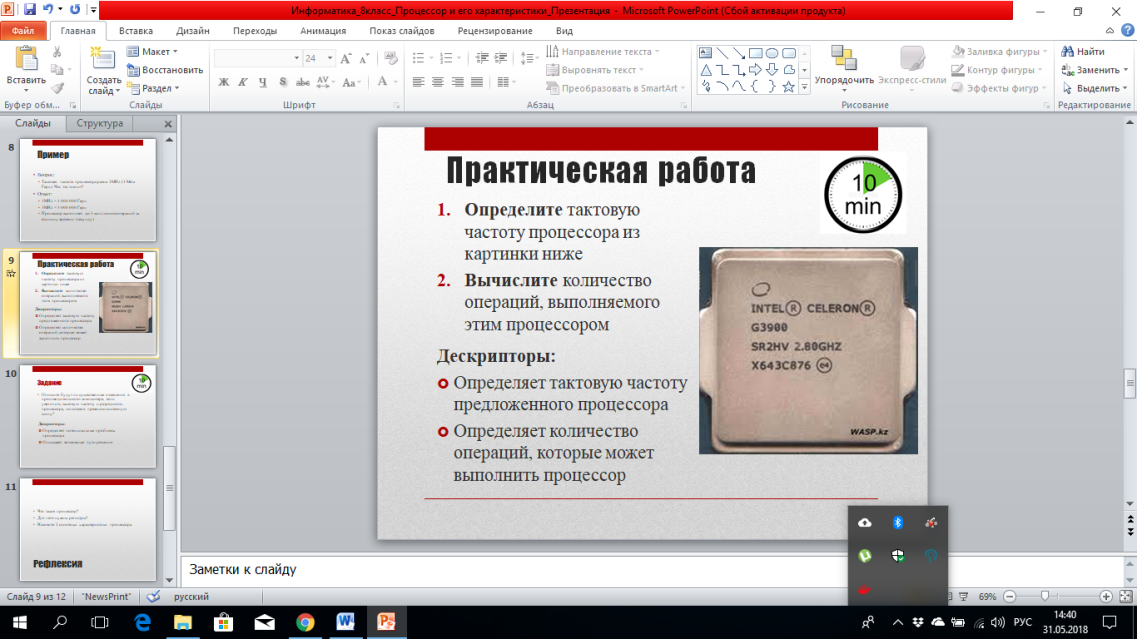Switch to the Структура pane tab
Screen dimensions: 1137x639
[x=99, y=124]
